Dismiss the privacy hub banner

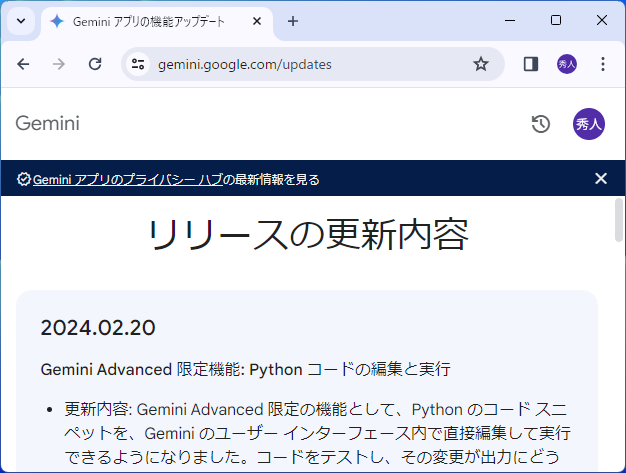[601, 178]
